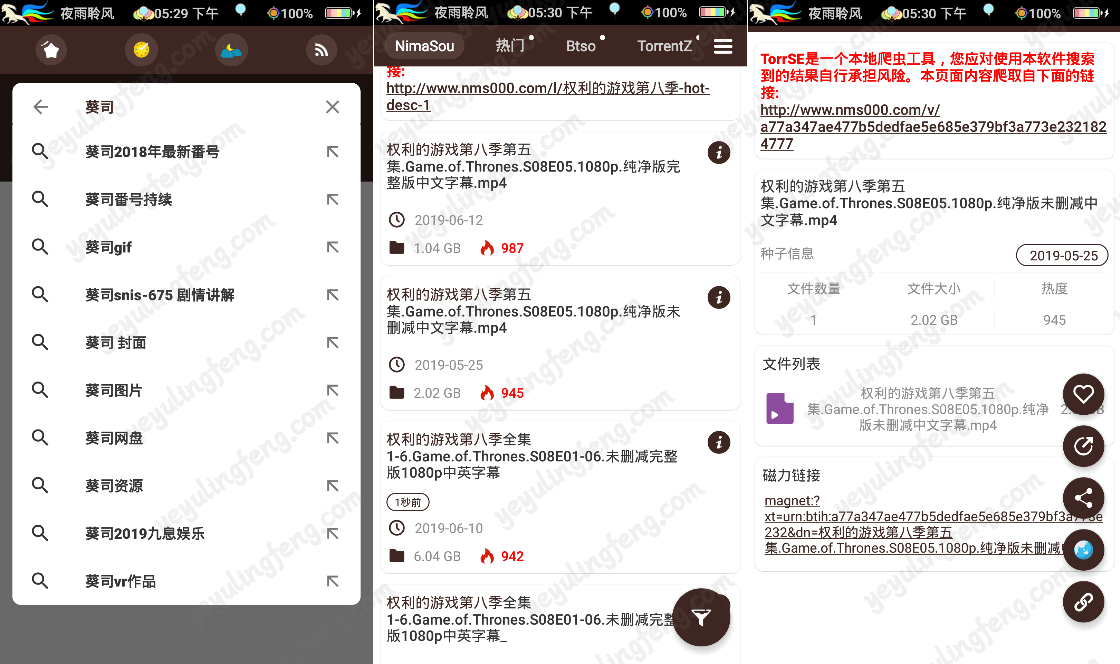
Task: Clear the search text with X icon
Action: [332, 107]
